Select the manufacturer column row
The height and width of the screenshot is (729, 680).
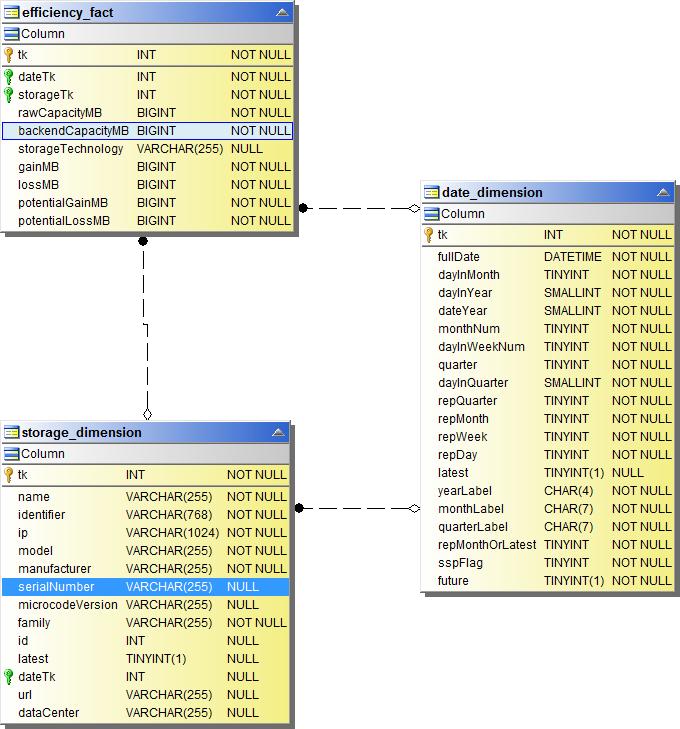(x=145, y=569)
